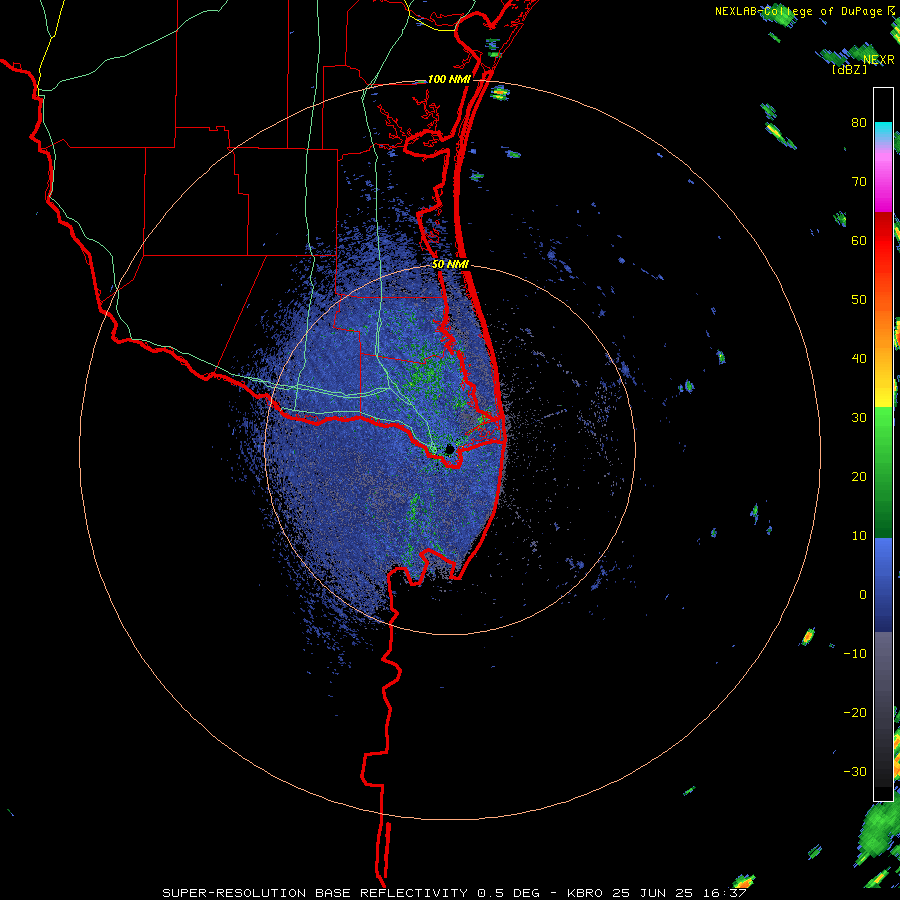Viewport: 900px width, 900px height.
Task: Click the 50 value on the dBZ scale
Action: coord(859,300)
